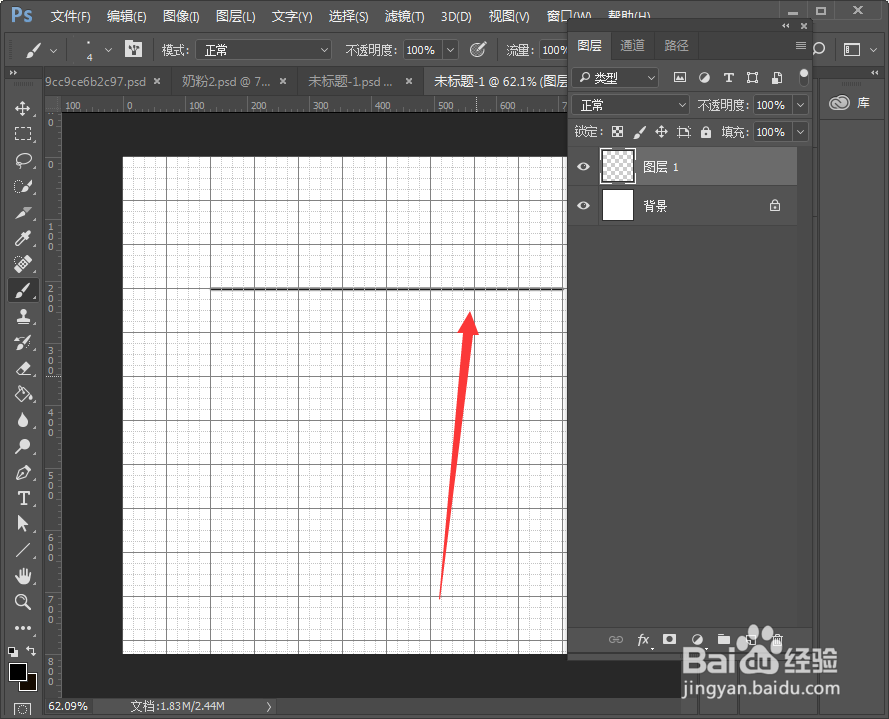This screenshot has width=889, height=719.
Task: Select the Line tool
Action: (x=23, y=550)
